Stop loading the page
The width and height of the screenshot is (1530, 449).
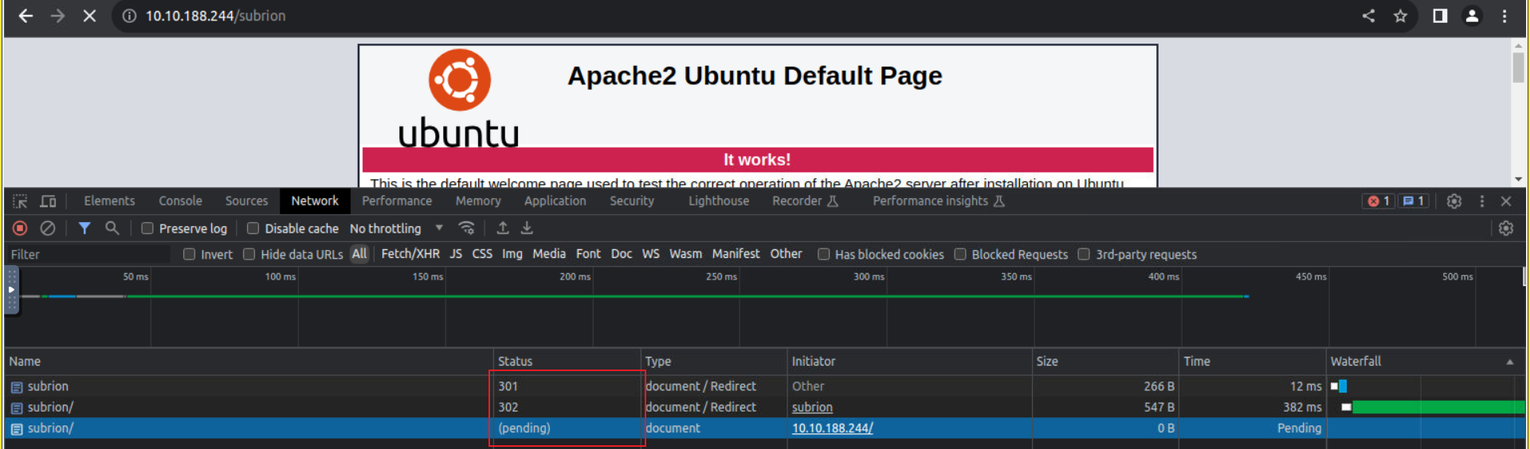pos(89,16)
